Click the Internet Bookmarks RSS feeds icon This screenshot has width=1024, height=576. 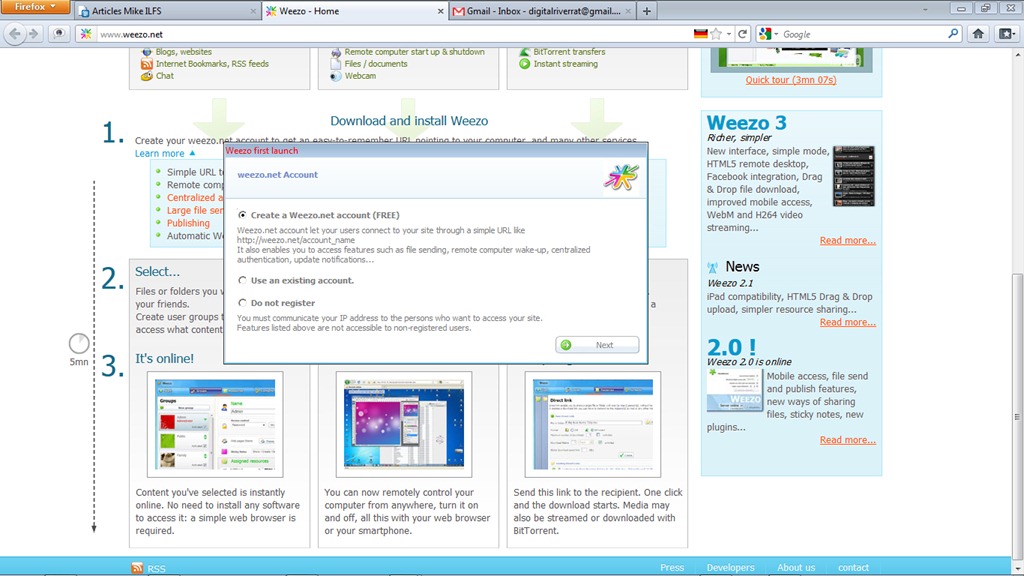[x=146, y=64]
